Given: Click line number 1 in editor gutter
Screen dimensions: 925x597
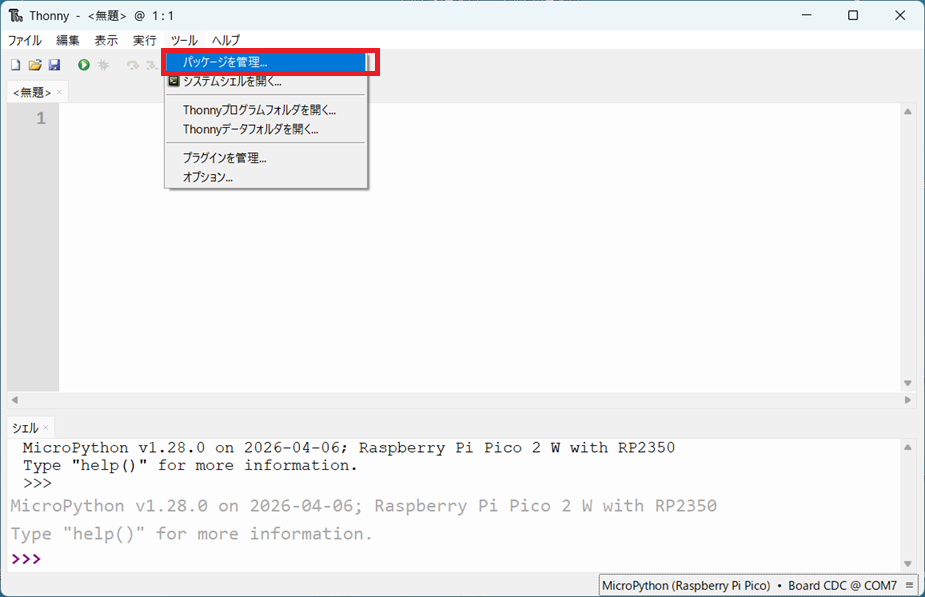Looking at the screenshot, I should [x=41, y=119].
